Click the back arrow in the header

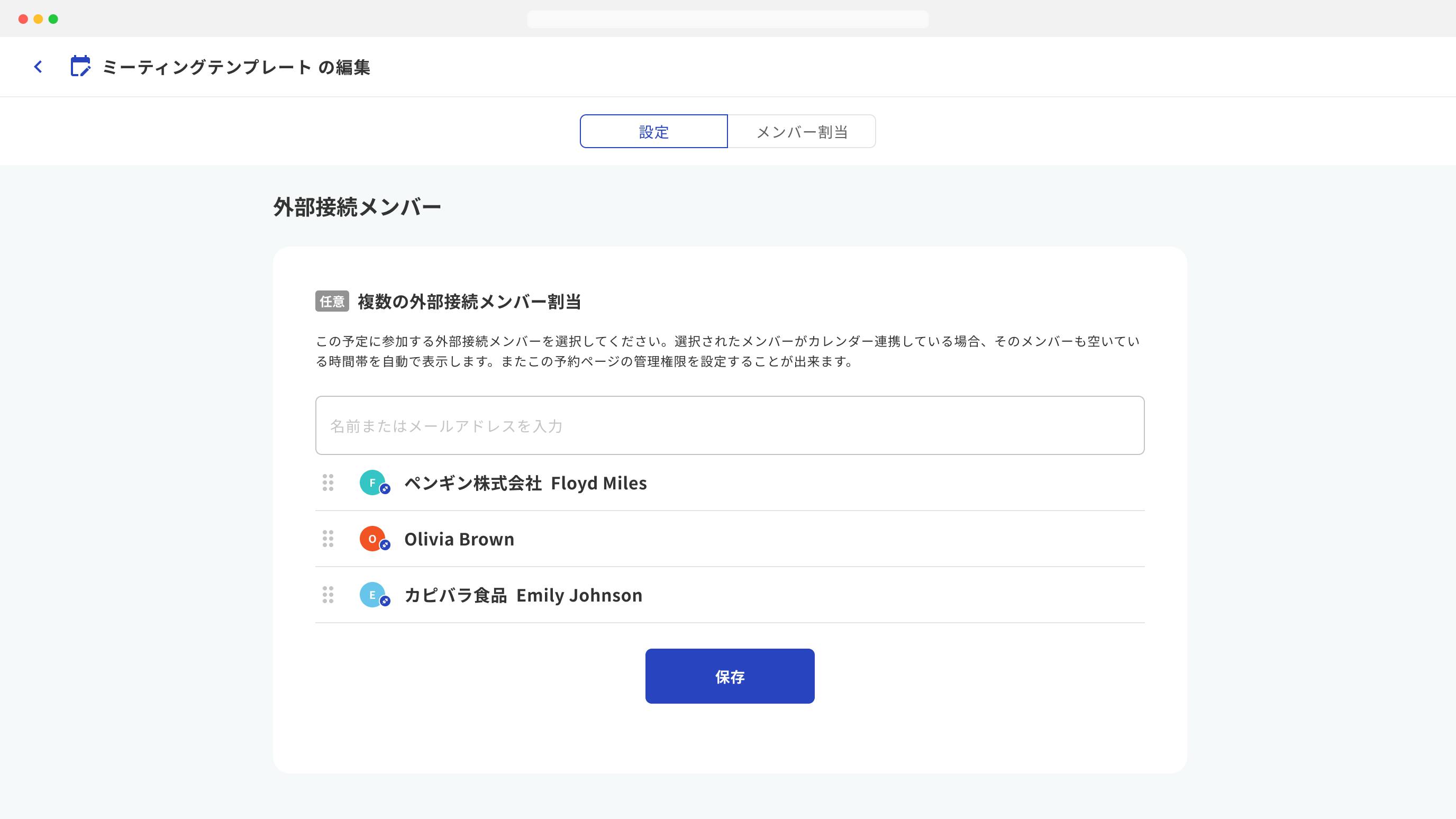[x=38, y=66]
